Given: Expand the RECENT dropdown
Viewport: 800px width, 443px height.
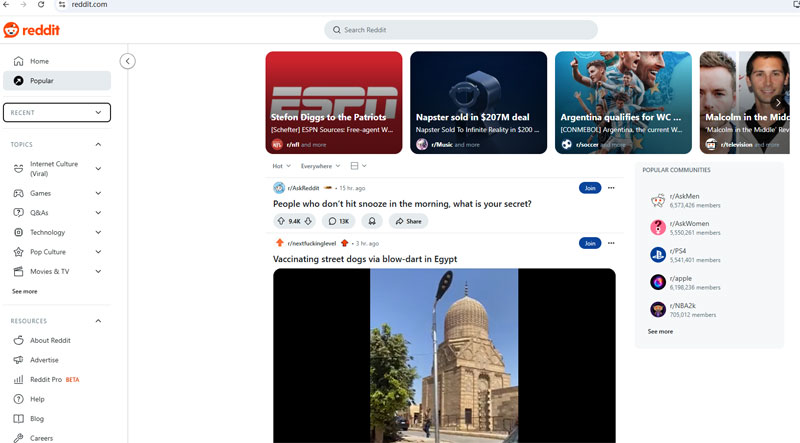Looking at the screenshot, I should (57, 112).
